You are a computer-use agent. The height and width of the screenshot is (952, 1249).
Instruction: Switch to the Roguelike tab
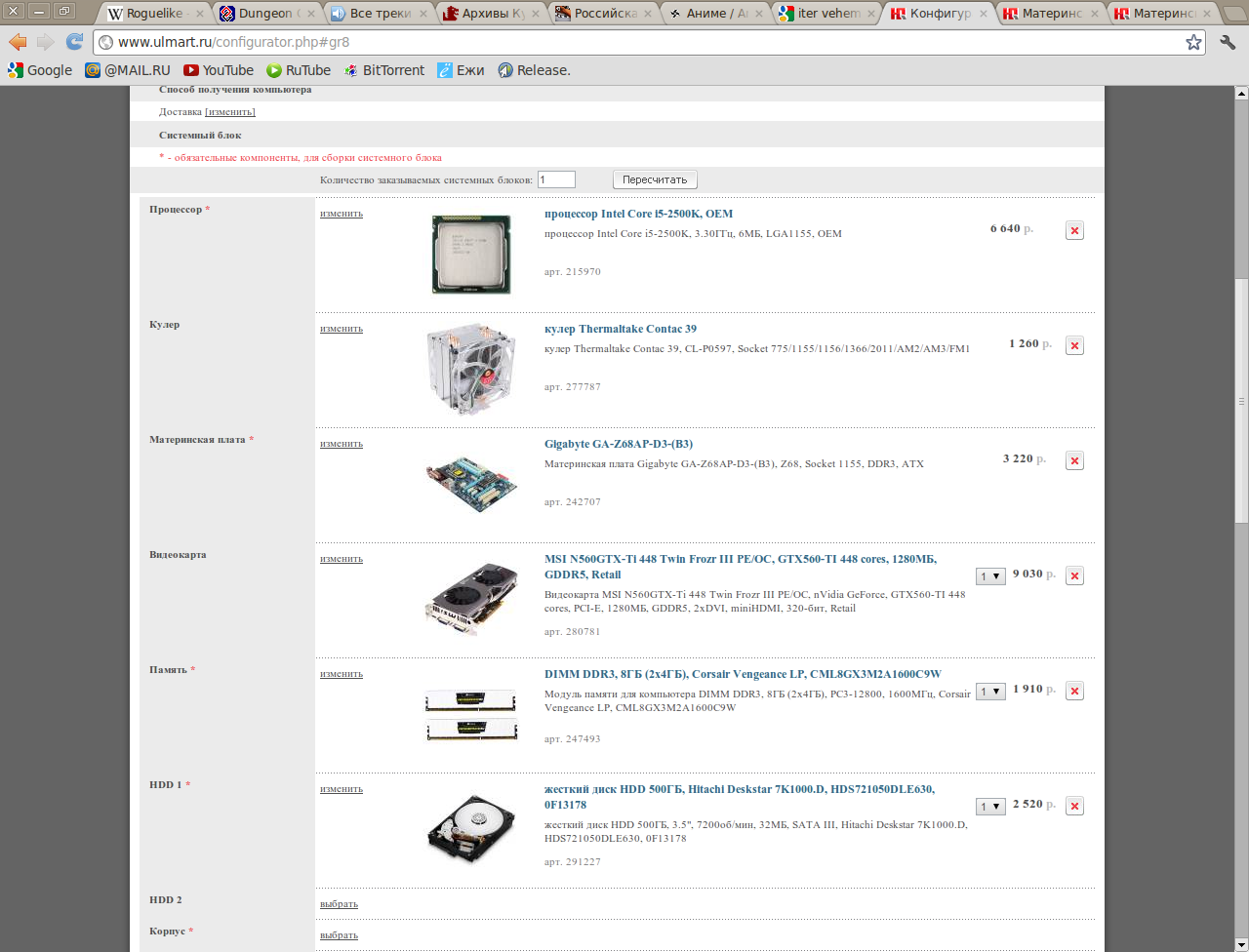(156, 14)
